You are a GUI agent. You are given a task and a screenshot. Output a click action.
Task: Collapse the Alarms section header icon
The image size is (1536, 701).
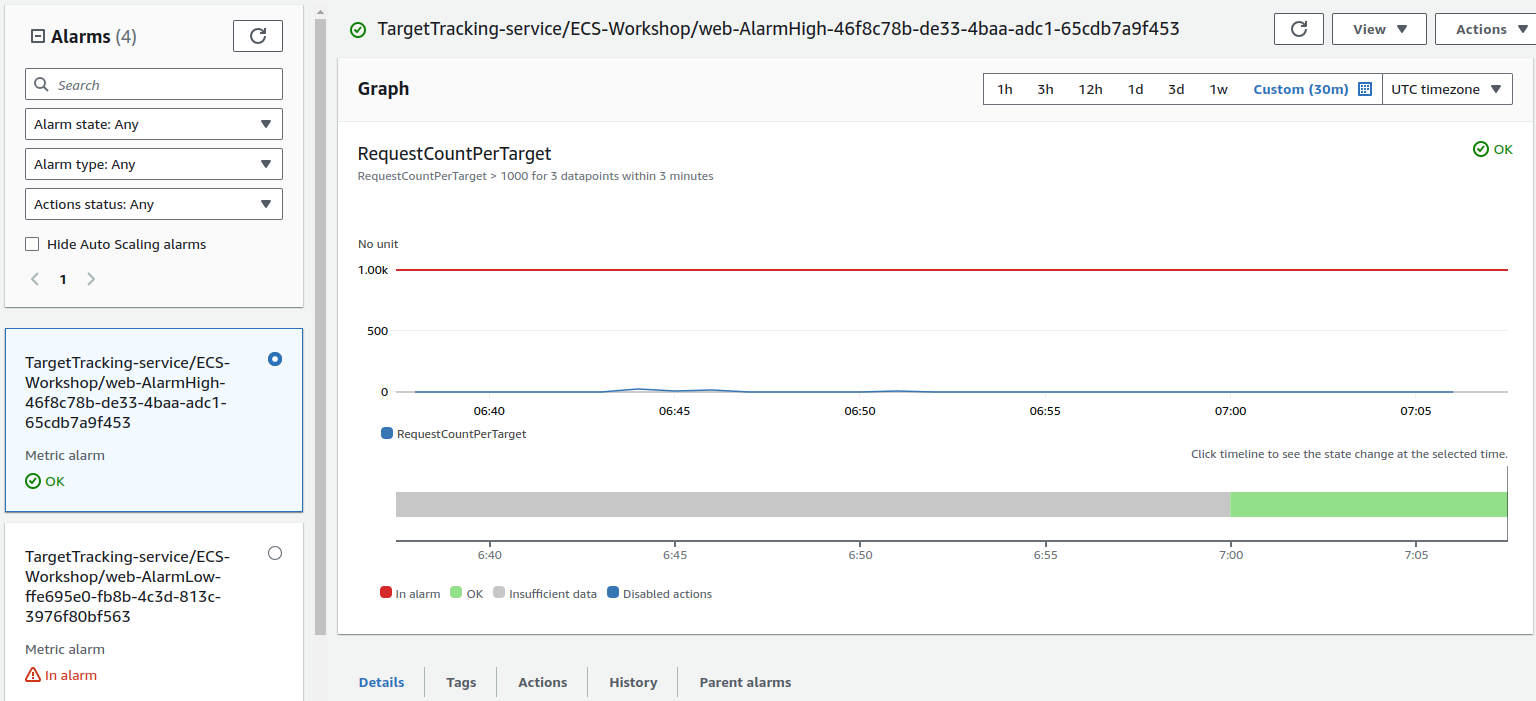click(x=38, y=37)
